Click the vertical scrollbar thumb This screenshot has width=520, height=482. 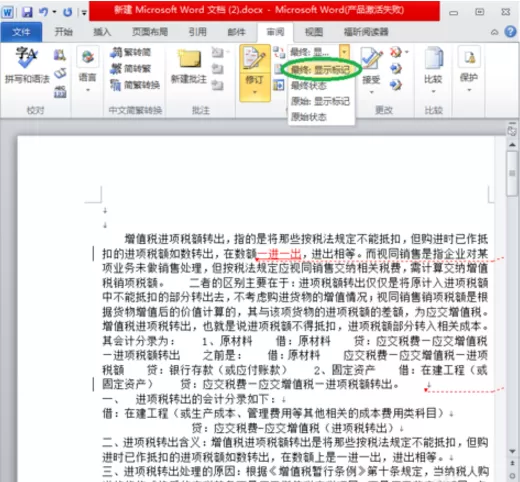(512, 173)
